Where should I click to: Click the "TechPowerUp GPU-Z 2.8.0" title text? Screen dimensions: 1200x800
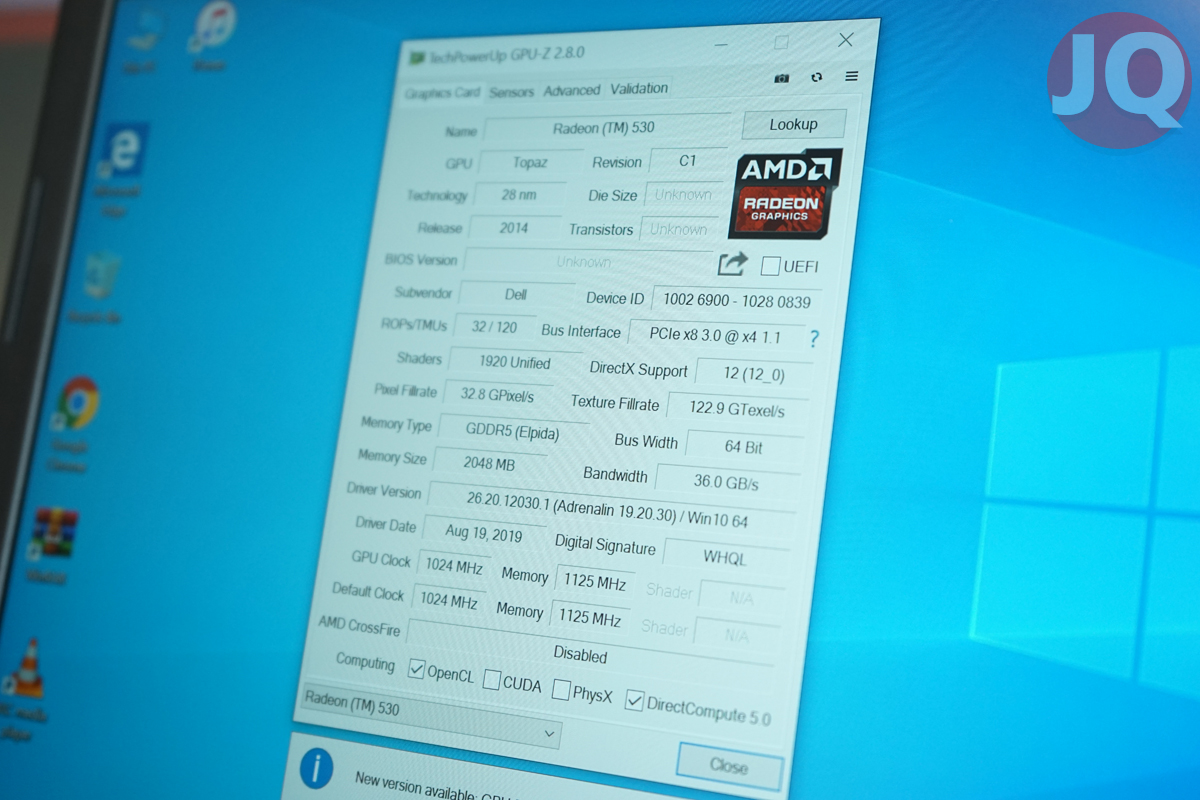506,54
